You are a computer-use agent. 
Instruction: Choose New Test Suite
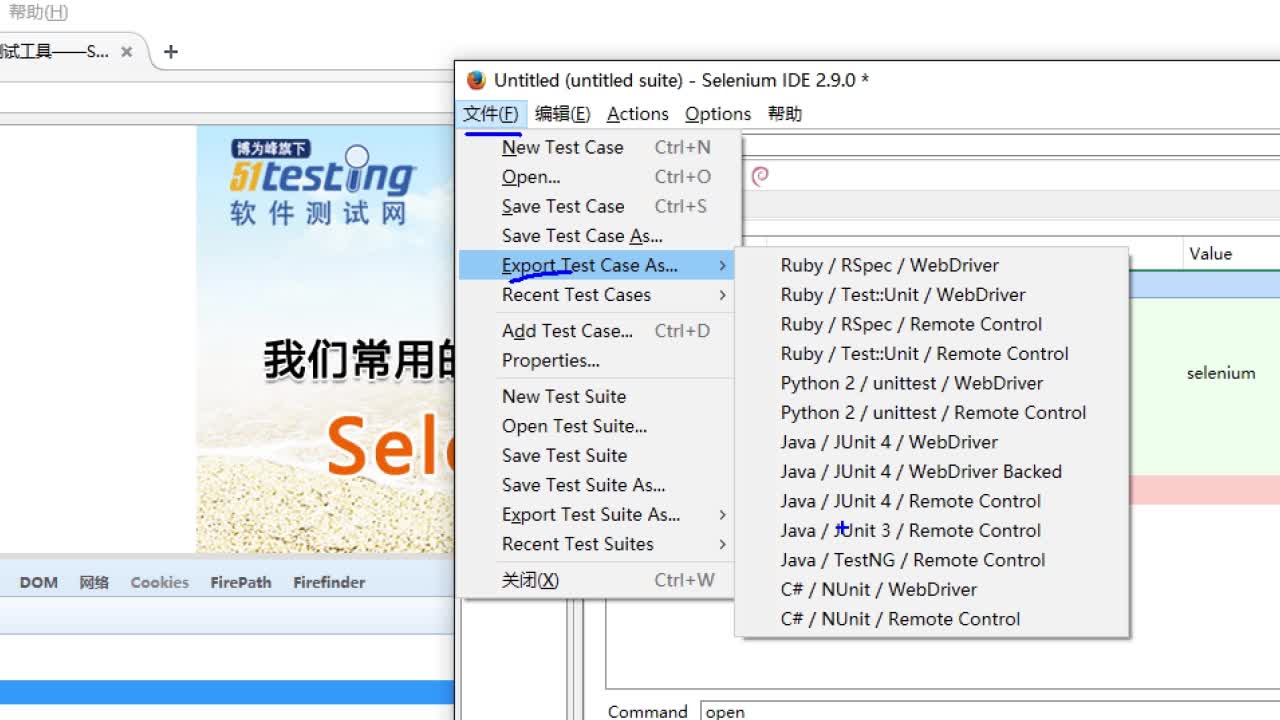[598, 396]
